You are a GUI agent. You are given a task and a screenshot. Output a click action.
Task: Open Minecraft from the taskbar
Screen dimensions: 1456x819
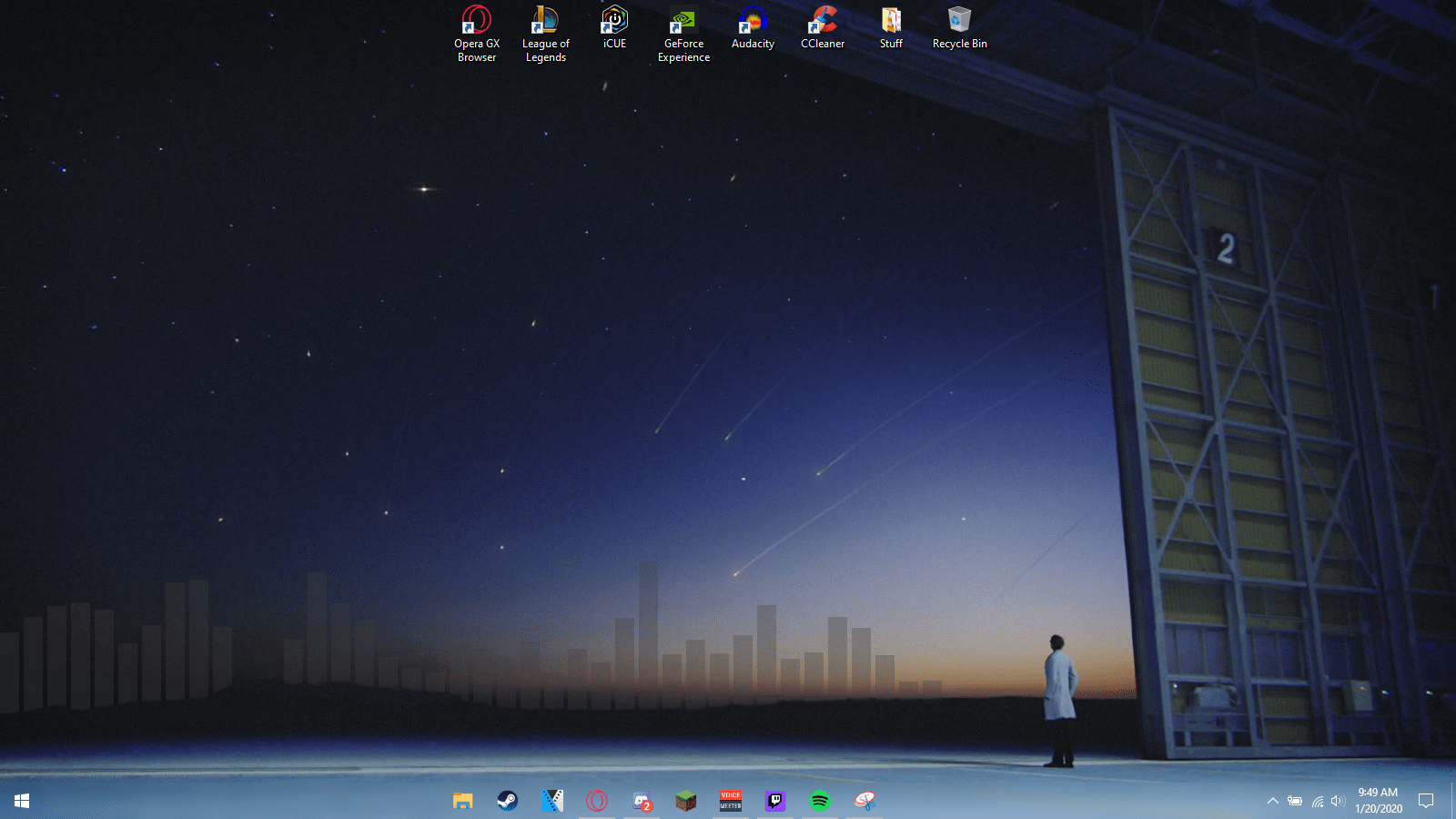(685, 801)
